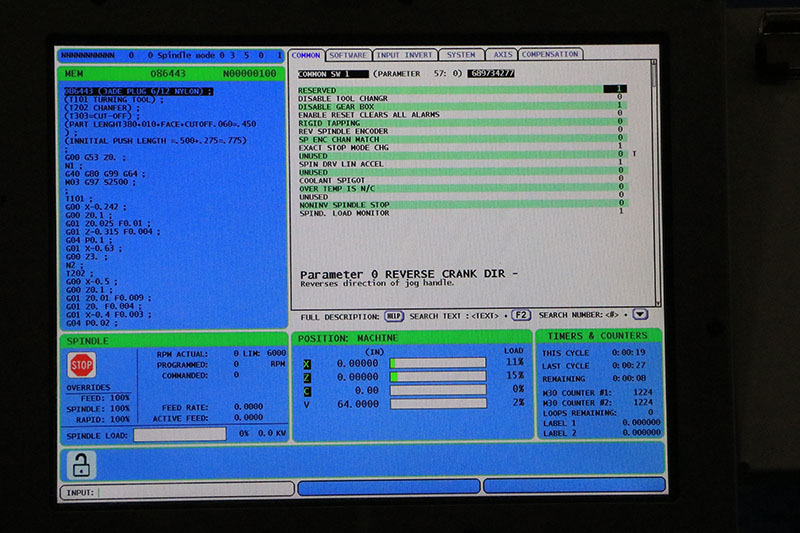Image resolution: width=800 pixels, height=533 pixels.
Task: Click the Z axis label icon
Action: click(x=307, y=377)
